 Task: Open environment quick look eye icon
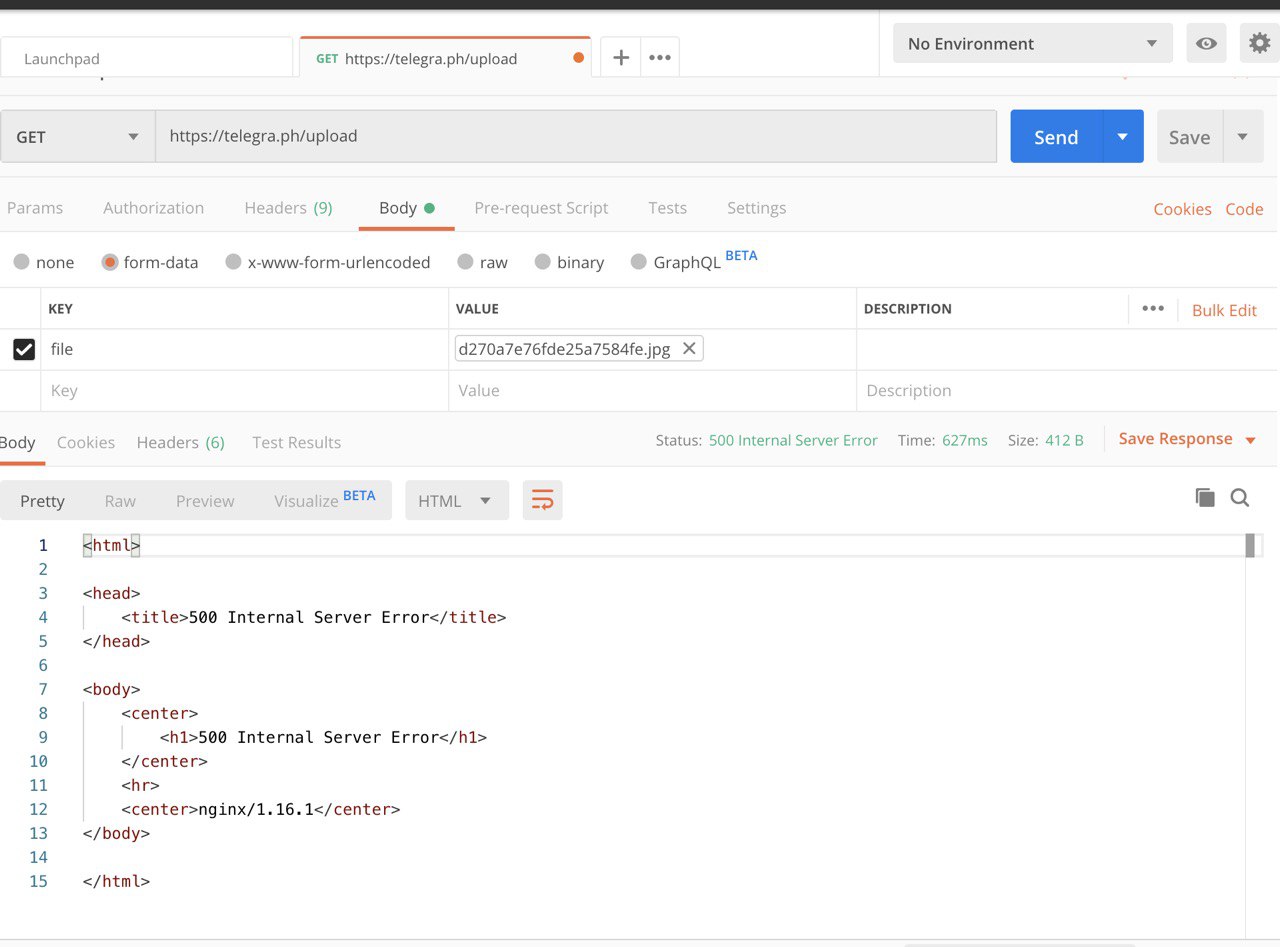click(1207, 44)
